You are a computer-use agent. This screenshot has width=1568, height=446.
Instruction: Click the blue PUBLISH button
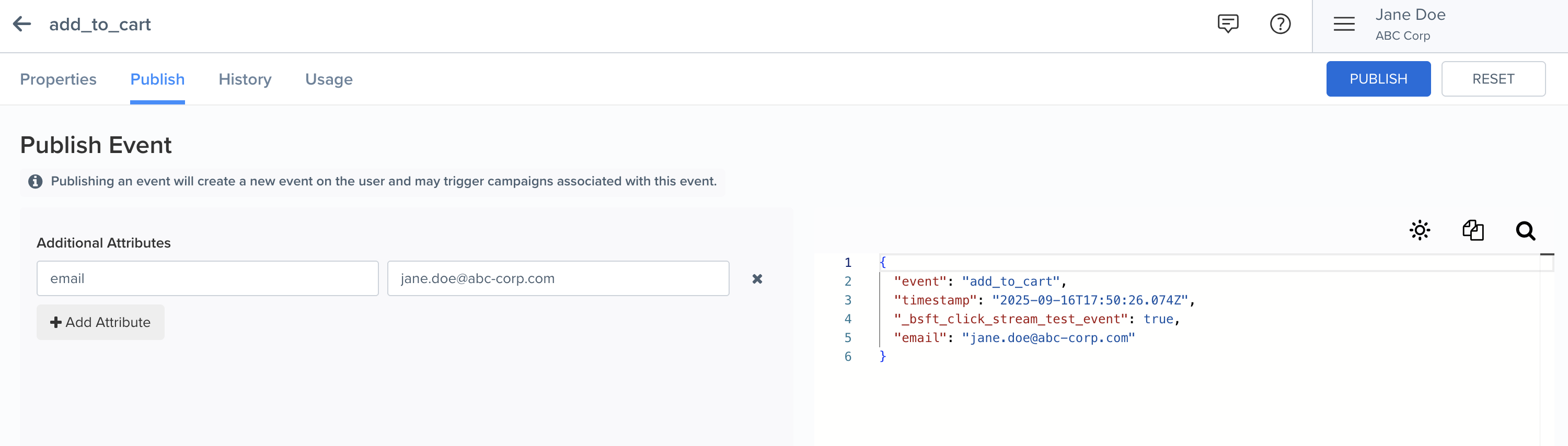(x=1378, y=78)
